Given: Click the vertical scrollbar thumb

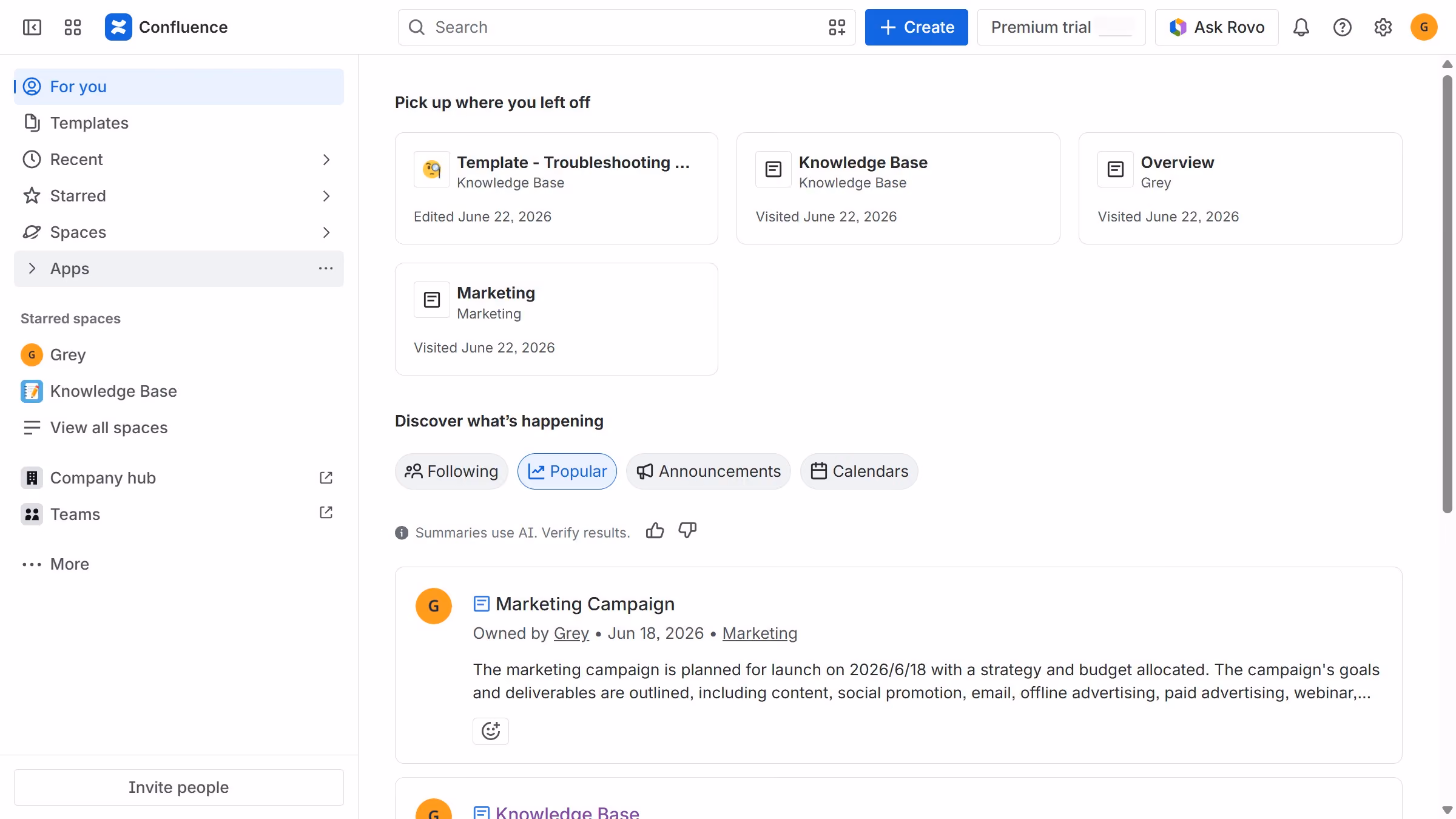Looking at the screenshot, I should tap(1448, 294).
